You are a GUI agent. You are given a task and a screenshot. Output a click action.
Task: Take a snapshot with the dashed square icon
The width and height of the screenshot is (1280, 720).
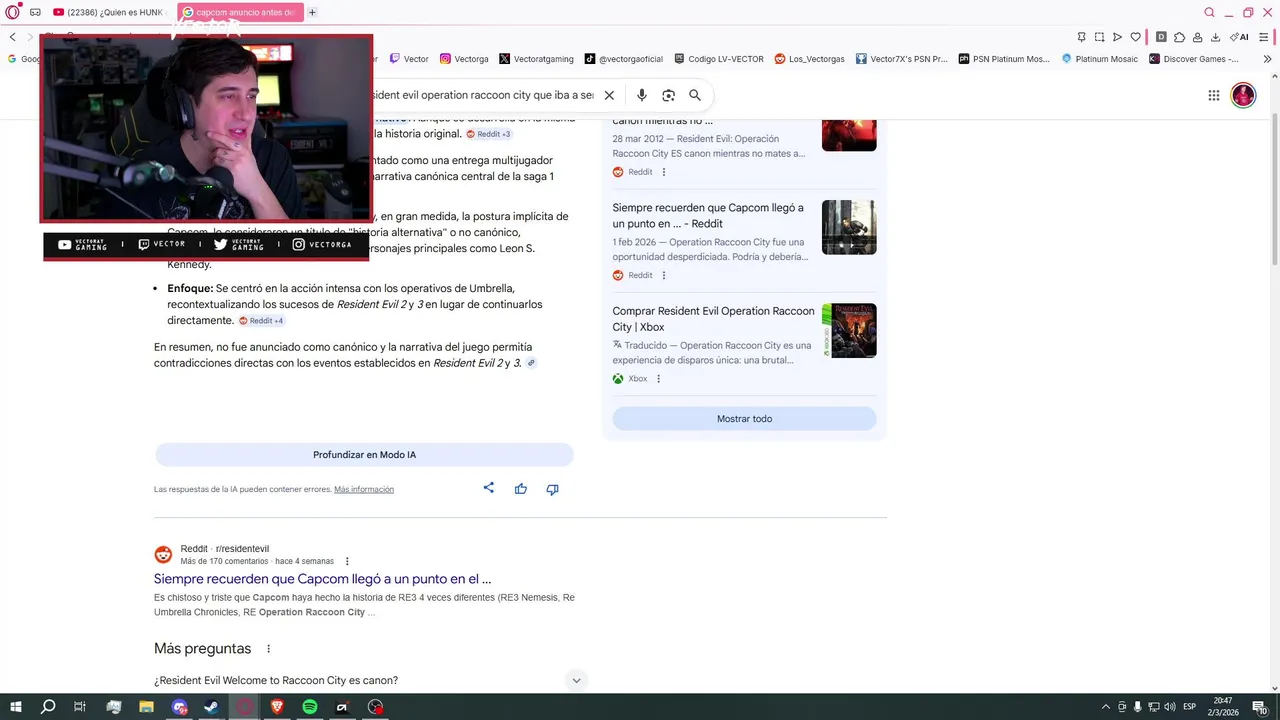coord(1099,37)
